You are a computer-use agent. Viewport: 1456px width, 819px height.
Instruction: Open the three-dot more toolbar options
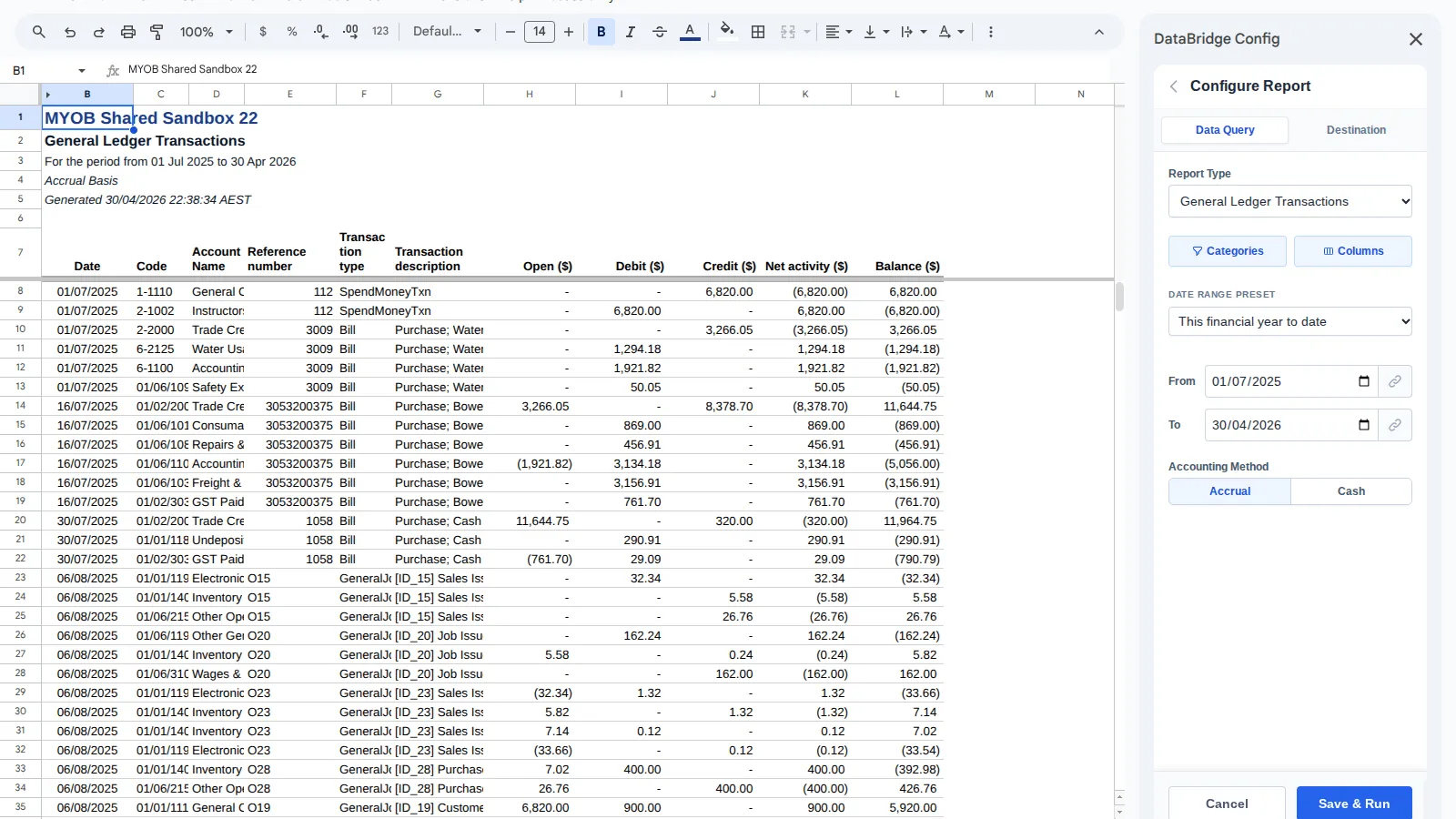991,32
